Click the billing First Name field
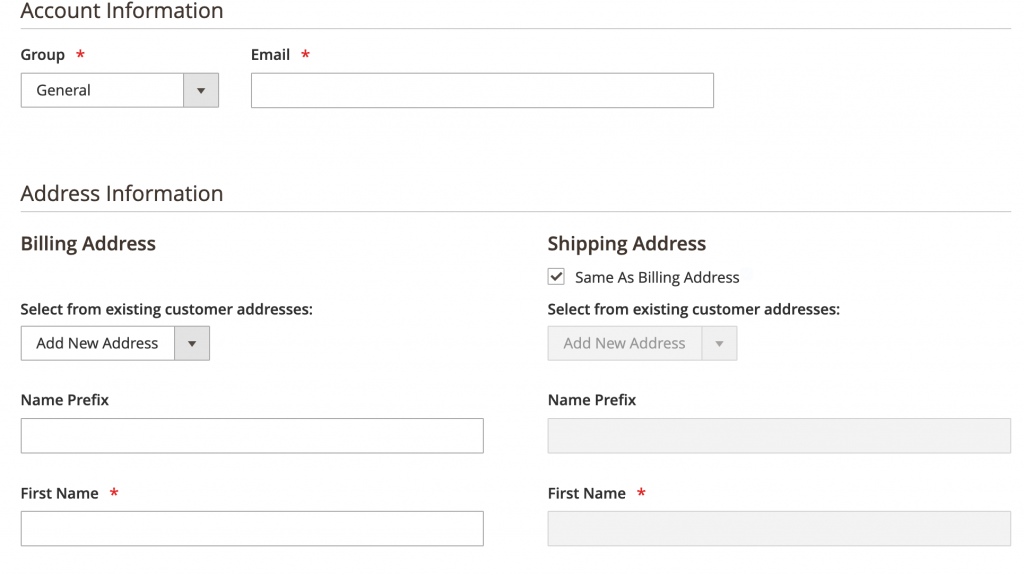 click(x=252, y=529)
